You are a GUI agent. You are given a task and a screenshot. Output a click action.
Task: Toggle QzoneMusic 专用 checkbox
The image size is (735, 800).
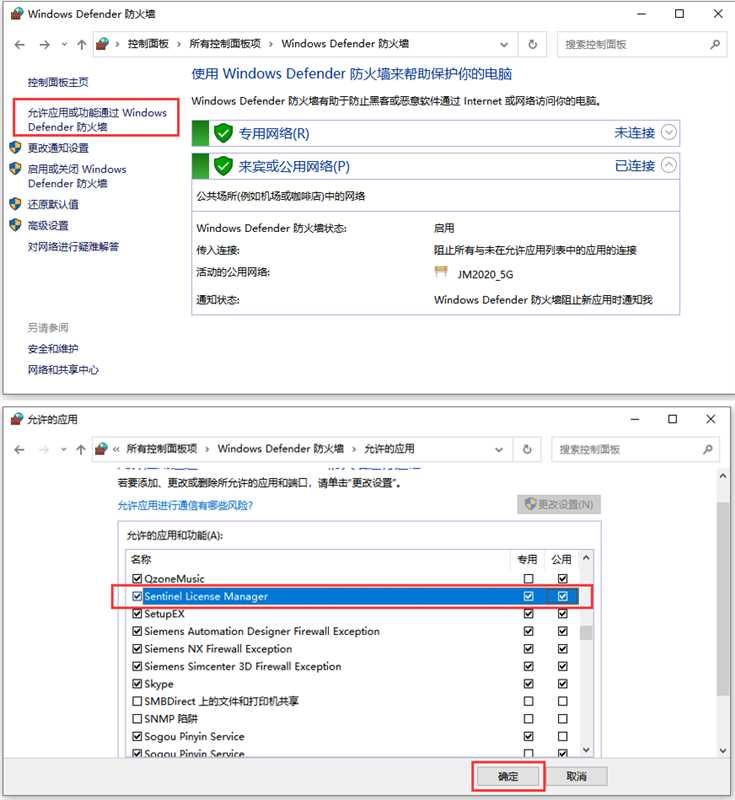528,579
